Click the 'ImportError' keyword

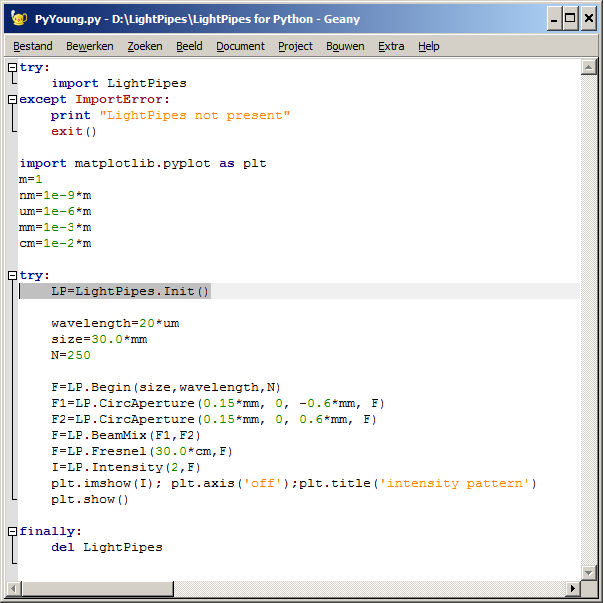click(119, 99)
